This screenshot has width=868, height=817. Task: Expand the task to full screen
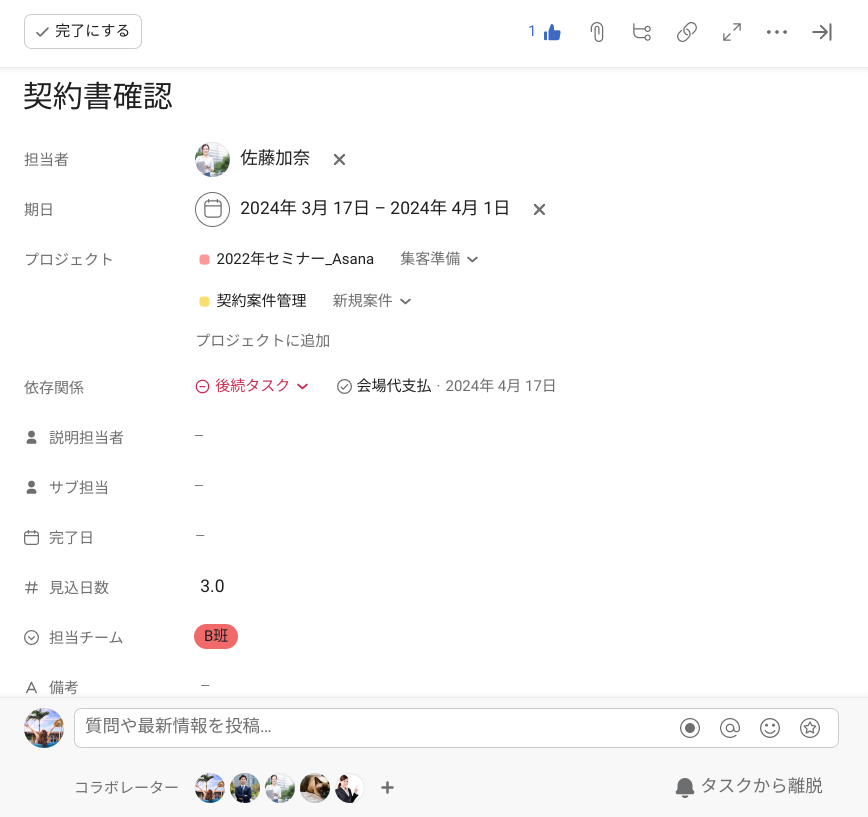[x=732, y=32]
